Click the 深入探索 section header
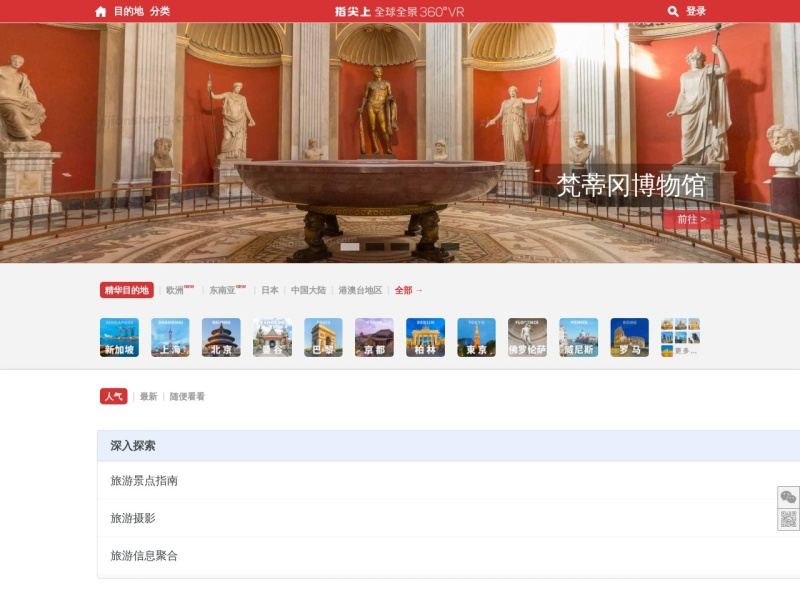The image size is (800, 600). 448,446
